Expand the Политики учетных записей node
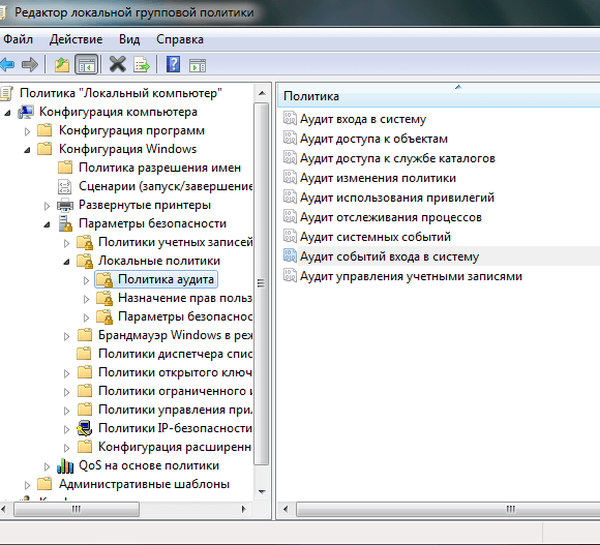This screenshot has height=545, width=600. (x=66, y=242)
